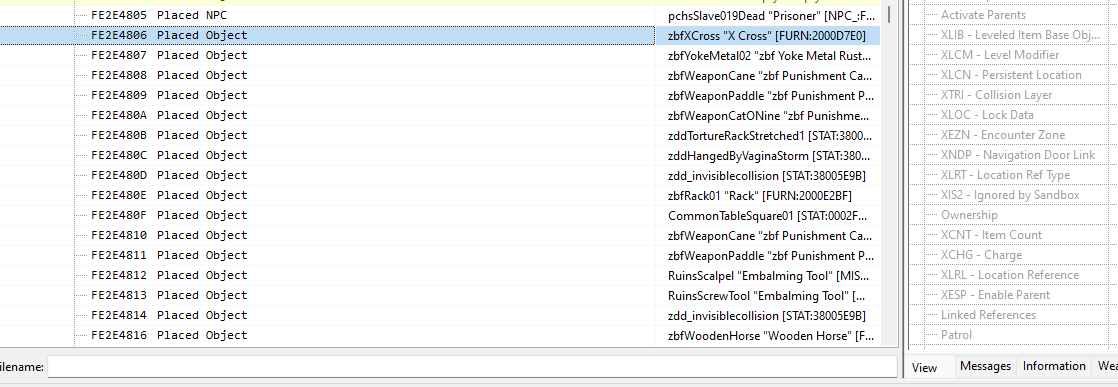Select Ownership field

[x=969, y=215]
